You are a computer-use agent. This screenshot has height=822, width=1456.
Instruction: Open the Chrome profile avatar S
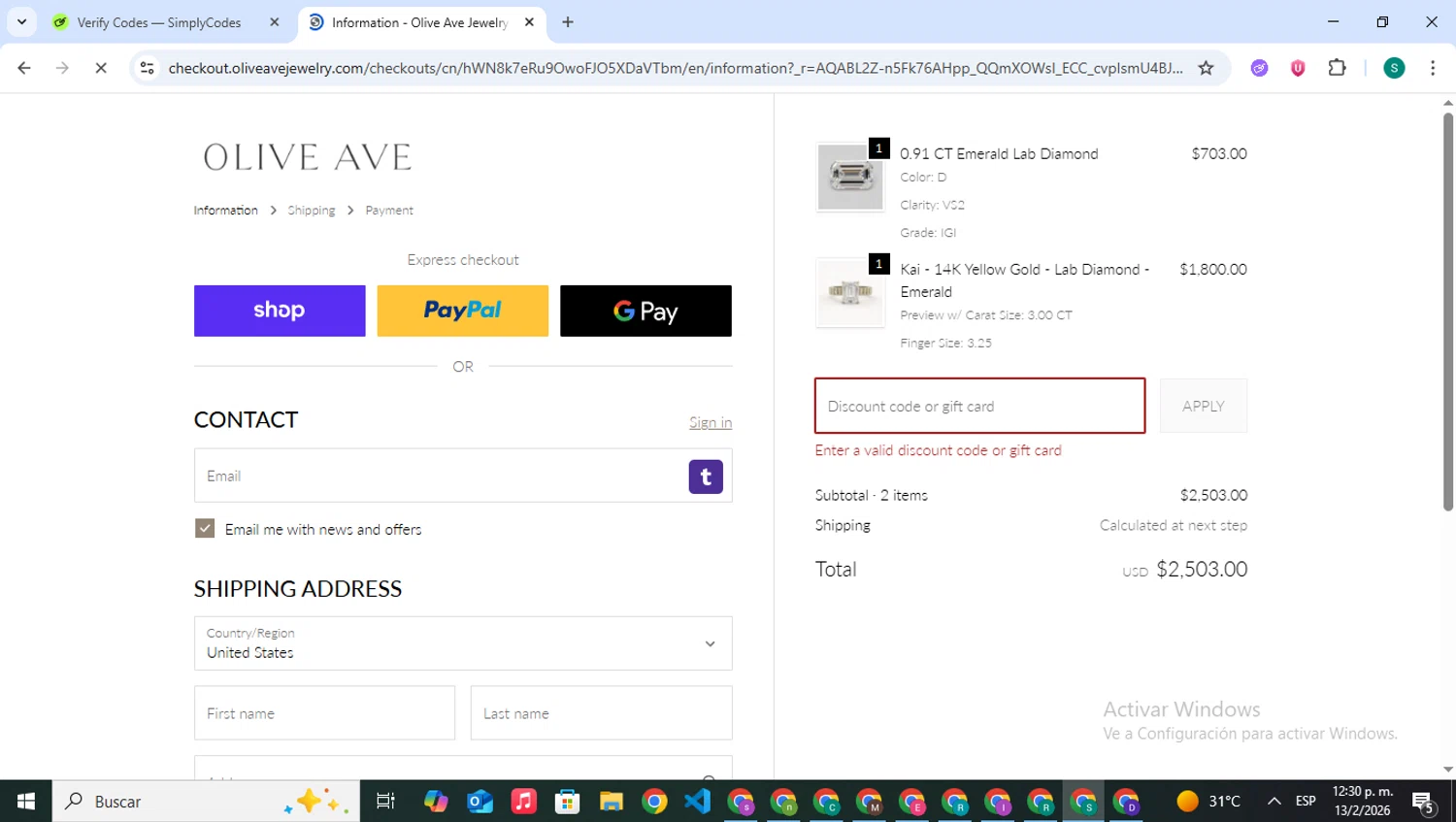tap(1394, 68)
